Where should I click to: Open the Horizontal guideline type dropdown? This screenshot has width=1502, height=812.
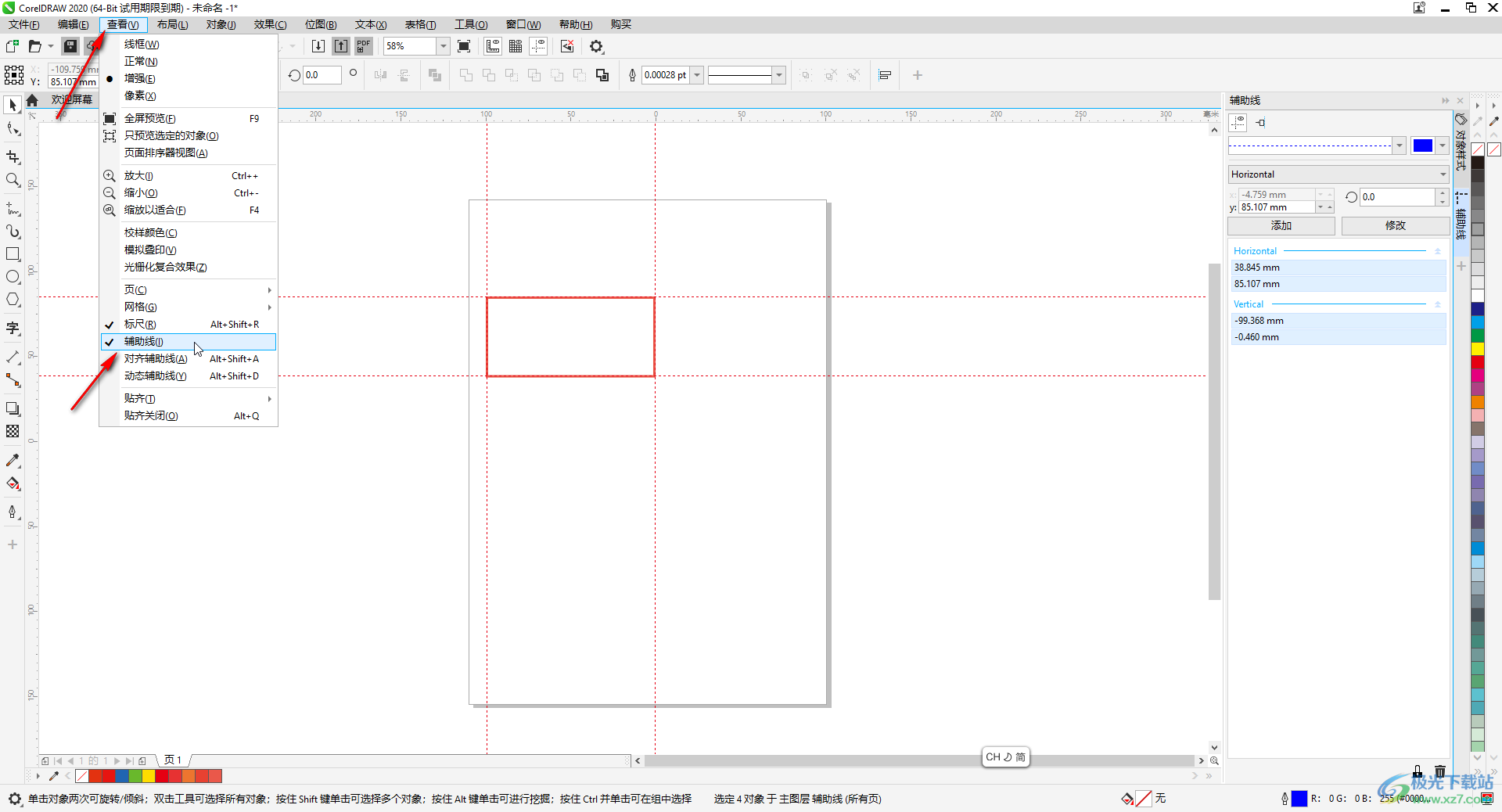[x=1339, y=174]
